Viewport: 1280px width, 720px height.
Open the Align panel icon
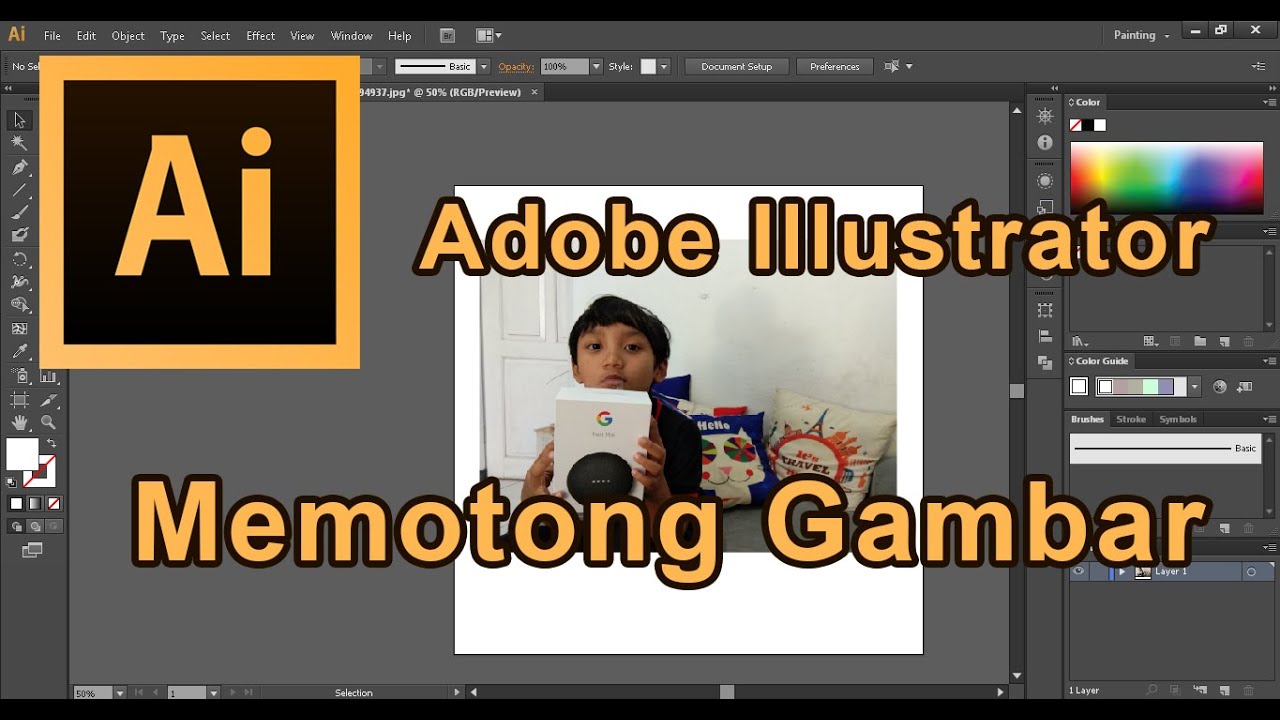pos(1045,336)
